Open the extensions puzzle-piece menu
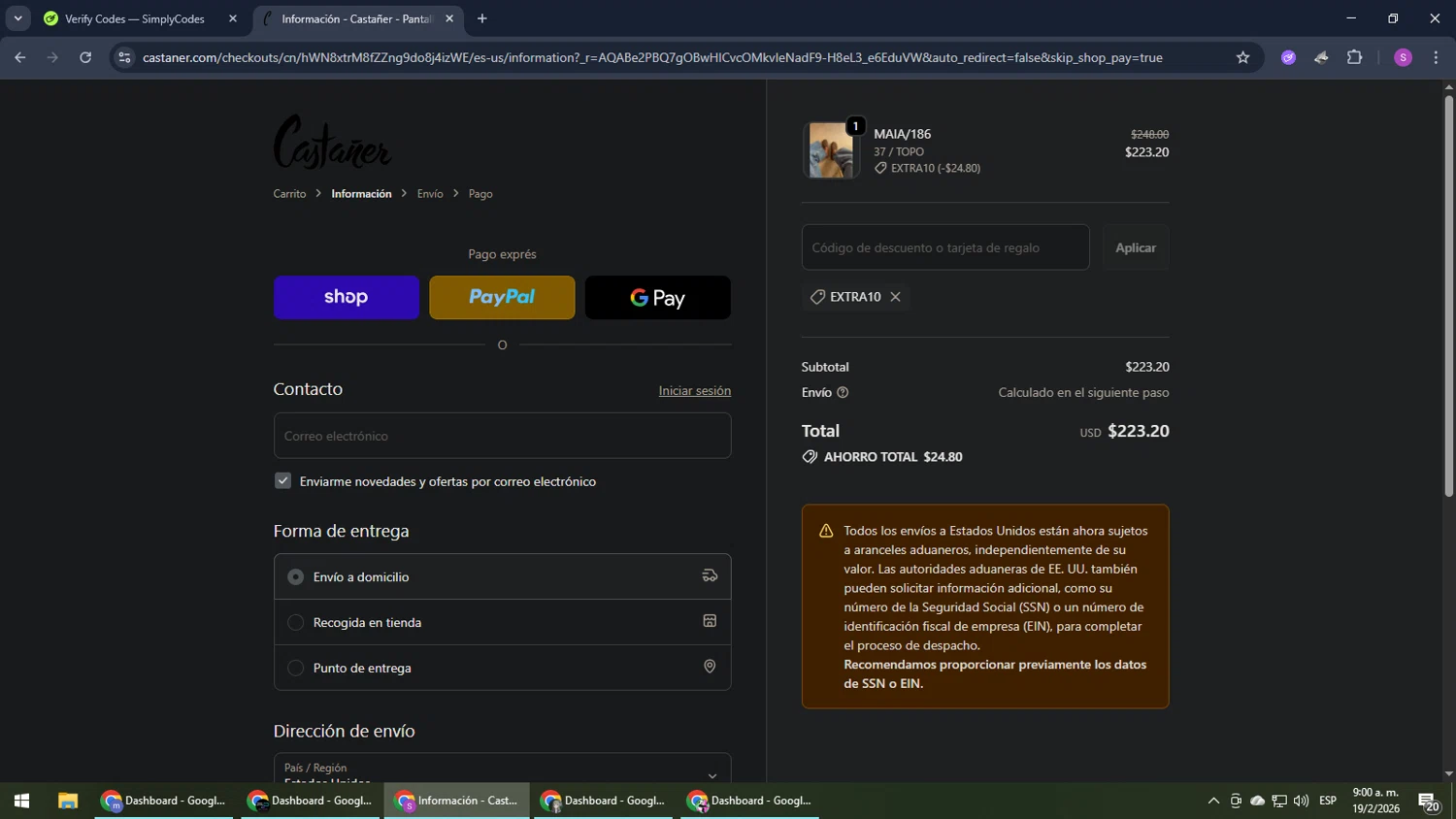 (x=1354, y=57)
